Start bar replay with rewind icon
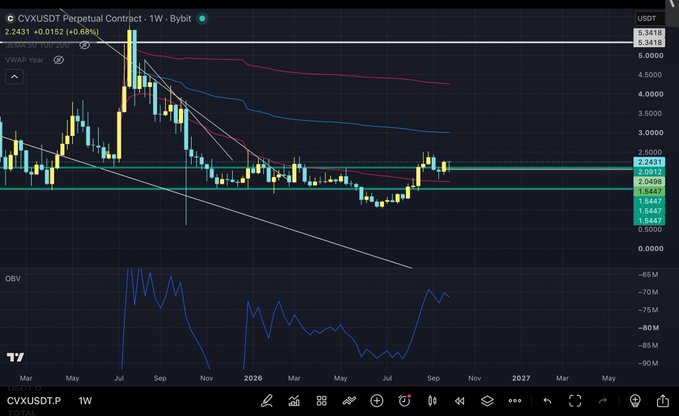Image resolution: width=679 pixels, height=416 pixels. [459, 401]
